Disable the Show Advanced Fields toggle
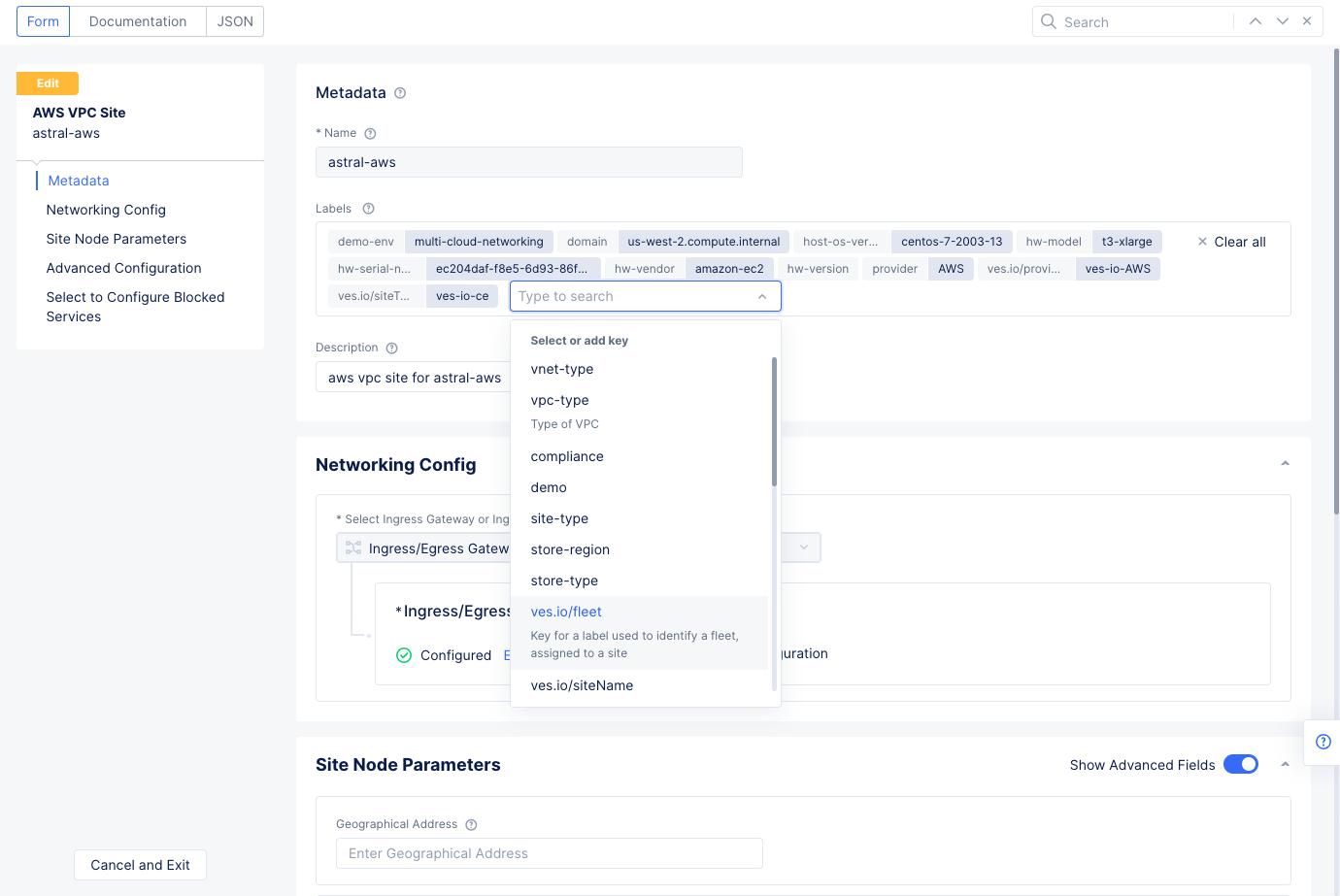This screenshot has height=896, width=1340. (x=1240, y=764)
